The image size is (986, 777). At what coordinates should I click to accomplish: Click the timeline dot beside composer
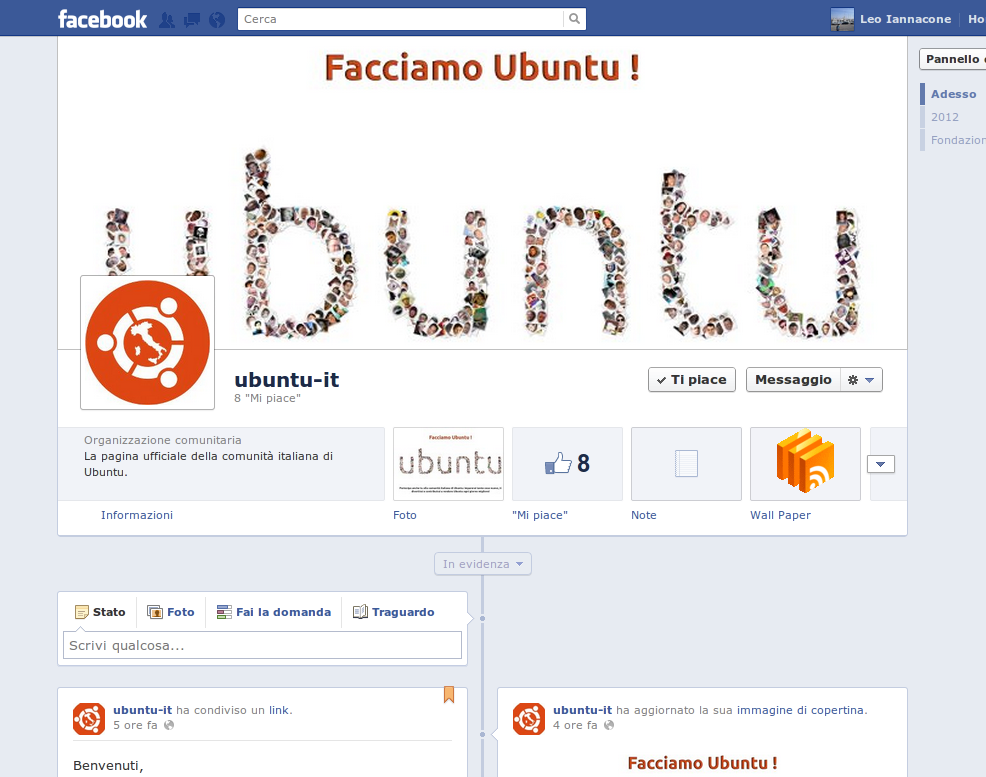tap(482, 619)
